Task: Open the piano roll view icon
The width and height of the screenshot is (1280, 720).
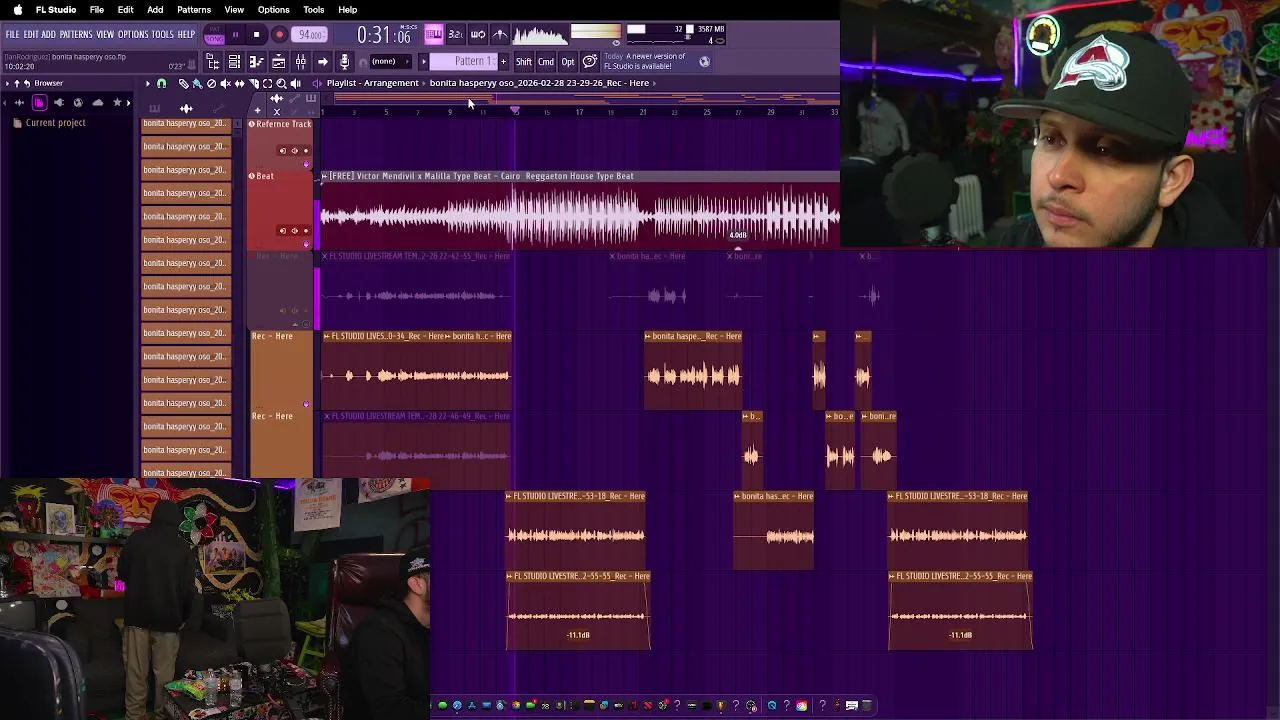Action: [256, 62]
